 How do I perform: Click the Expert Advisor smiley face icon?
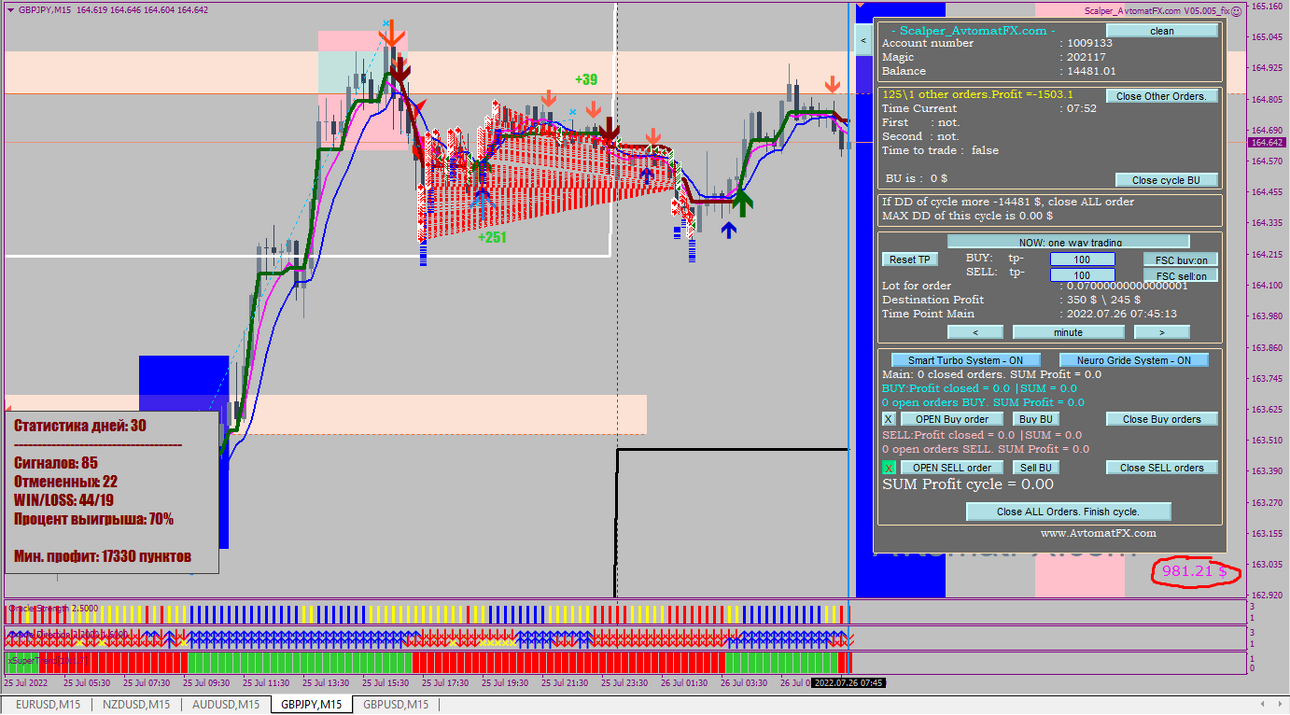point(1236,10)
